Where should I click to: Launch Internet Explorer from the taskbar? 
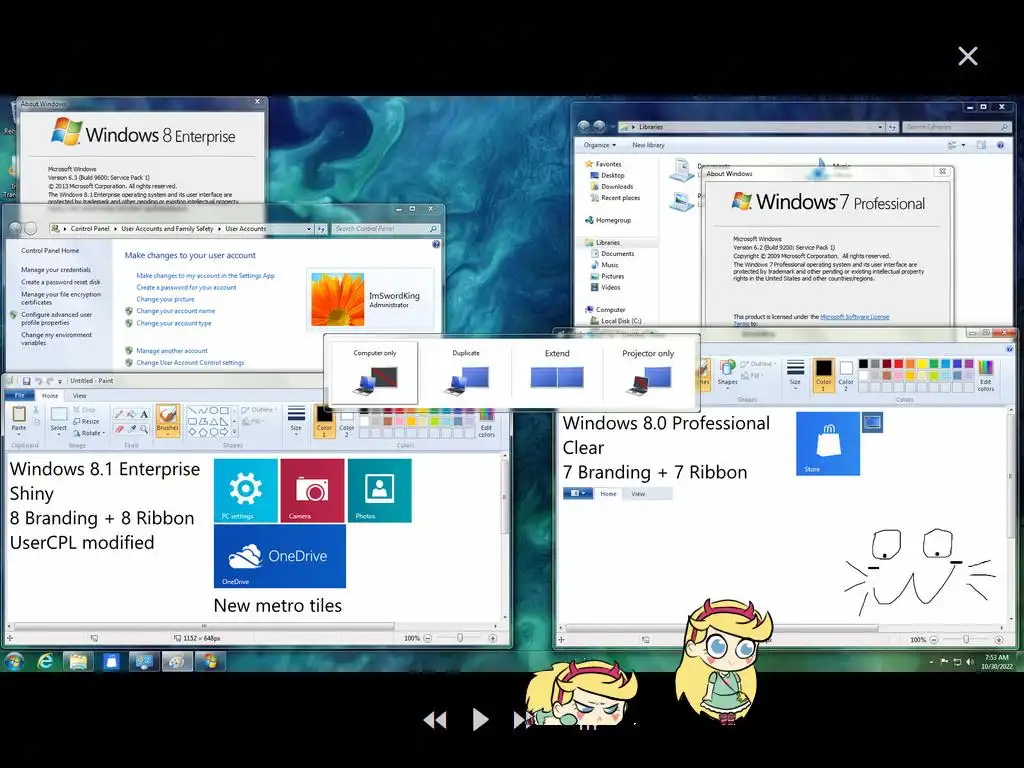[x=46, y=662]
